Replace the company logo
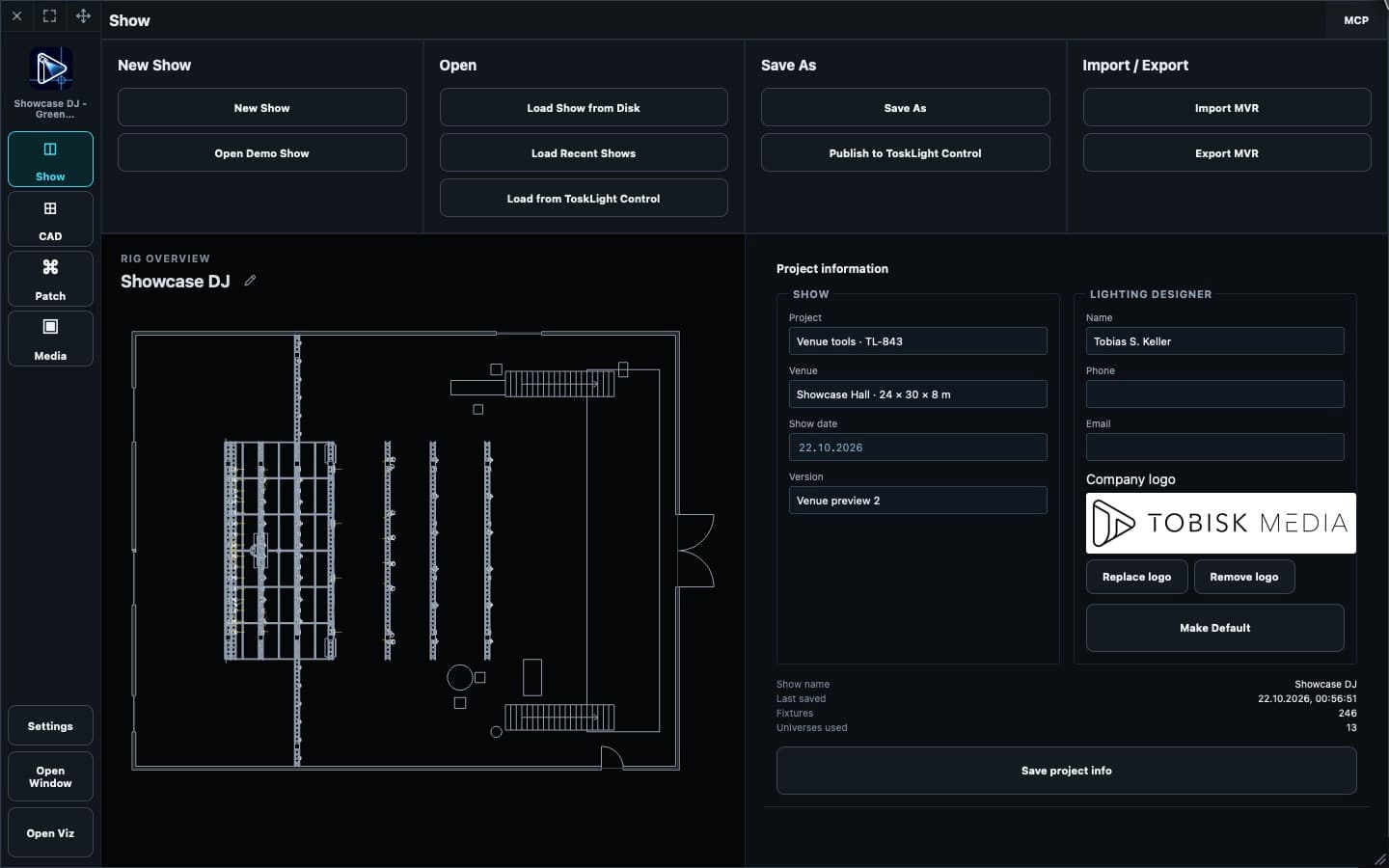The width and height of the screenshot is (1389, 868). 1137,577
